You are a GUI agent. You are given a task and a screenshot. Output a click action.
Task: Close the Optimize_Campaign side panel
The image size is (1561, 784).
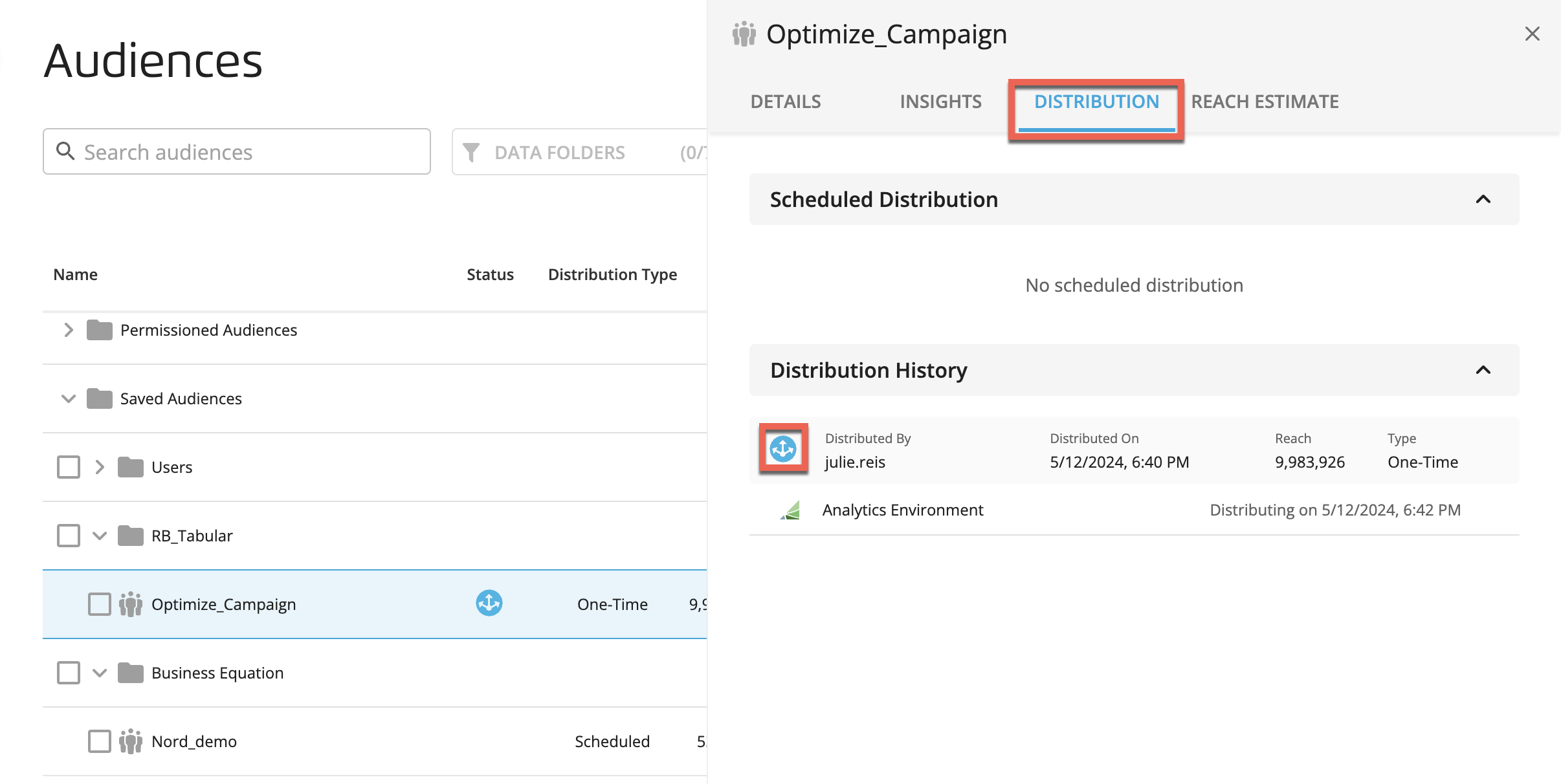click(1532, 34)
